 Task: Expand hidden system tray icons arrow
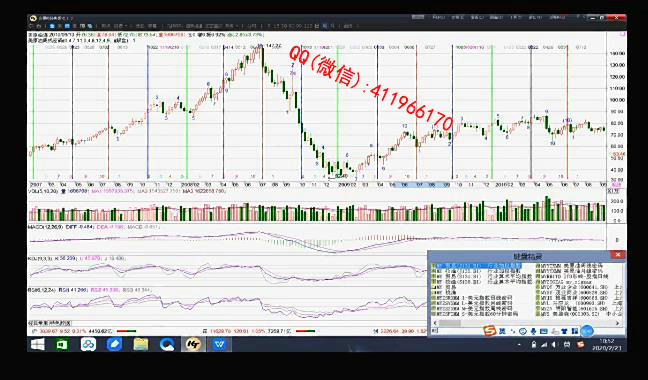point(519,344)
